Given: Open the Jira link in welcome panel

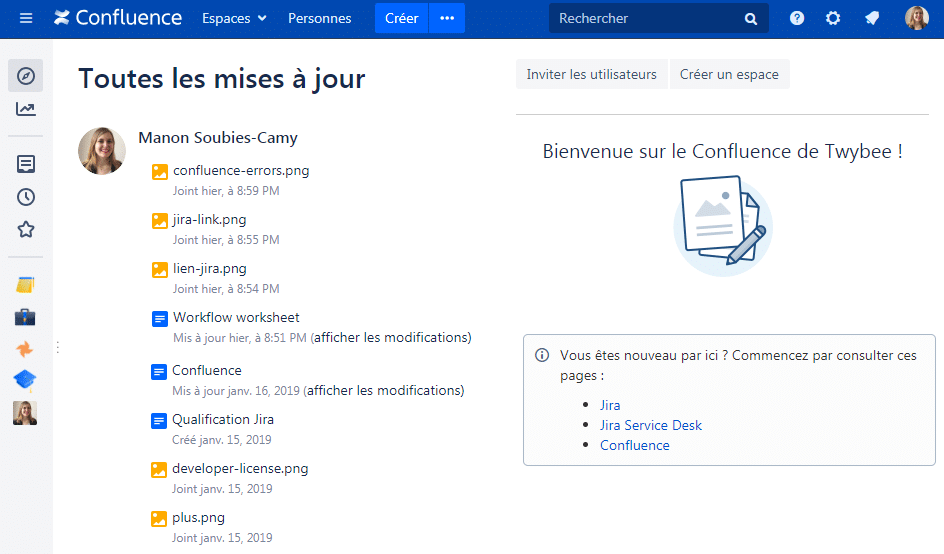Looking at the screenshot, I should click(610, 405).
